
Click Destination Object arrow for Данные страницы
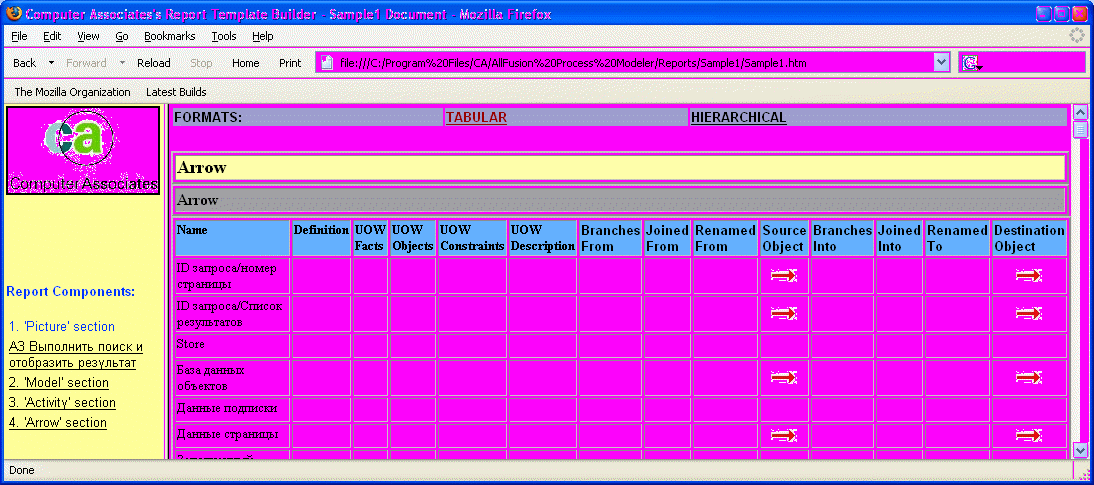point(1029,435)
